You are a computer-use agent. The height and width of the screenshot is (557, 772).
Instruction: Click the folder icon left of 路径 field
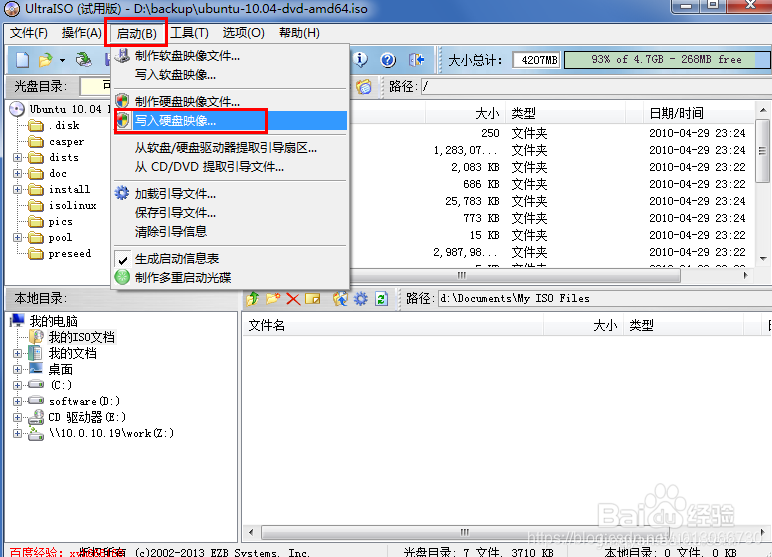[364, 87]
